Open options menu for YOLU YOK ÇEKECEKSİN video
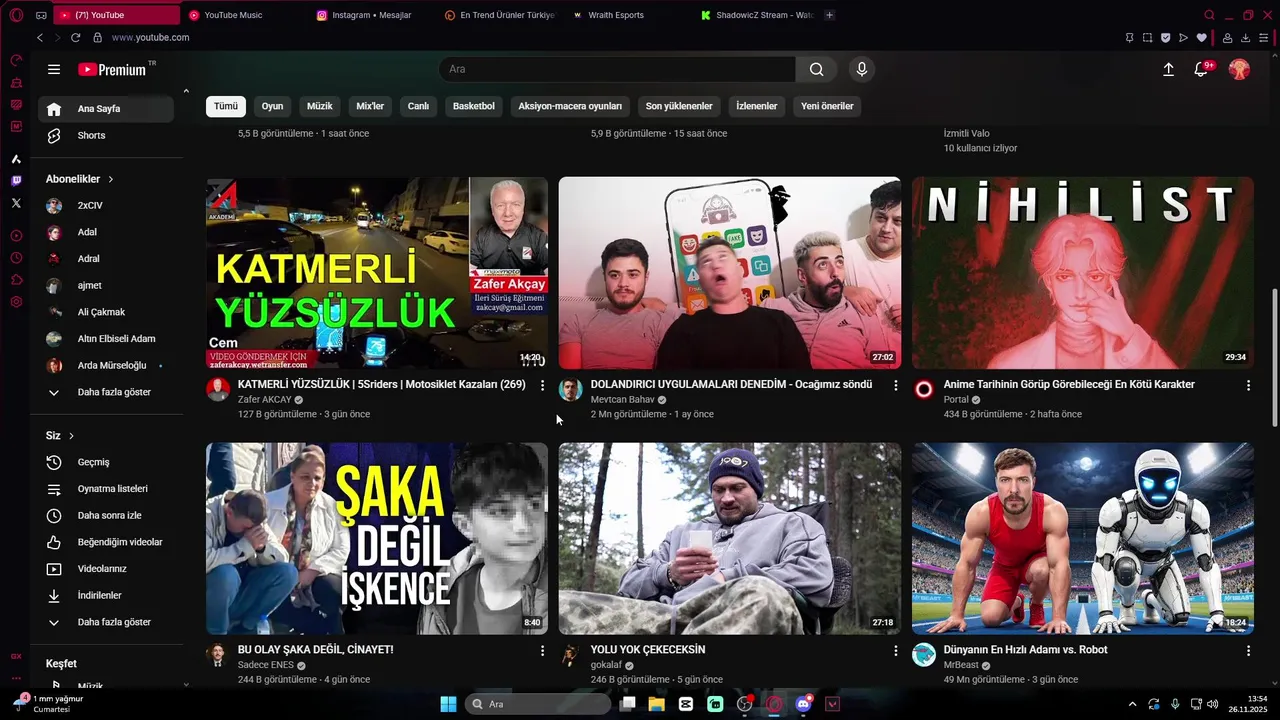The height and width of the screenshot is (720, 1280). click(x=896, y=650)
